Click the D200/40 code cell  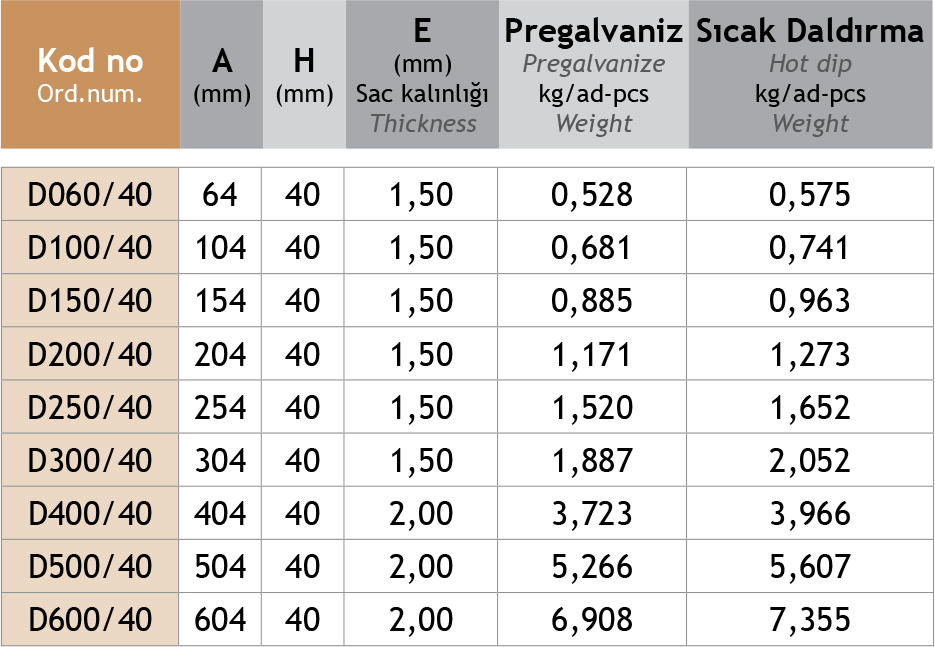(x=90, y=354)
